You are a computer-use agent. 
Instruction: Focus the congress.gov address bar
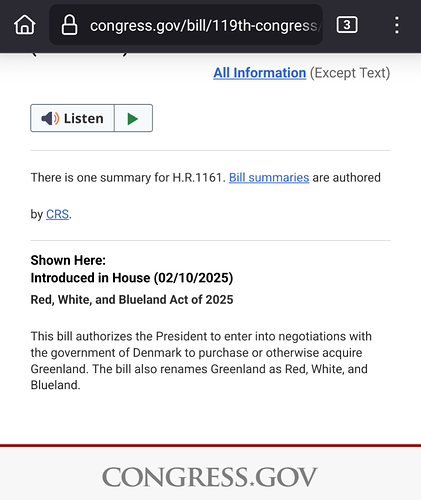(x=186, y=25)
